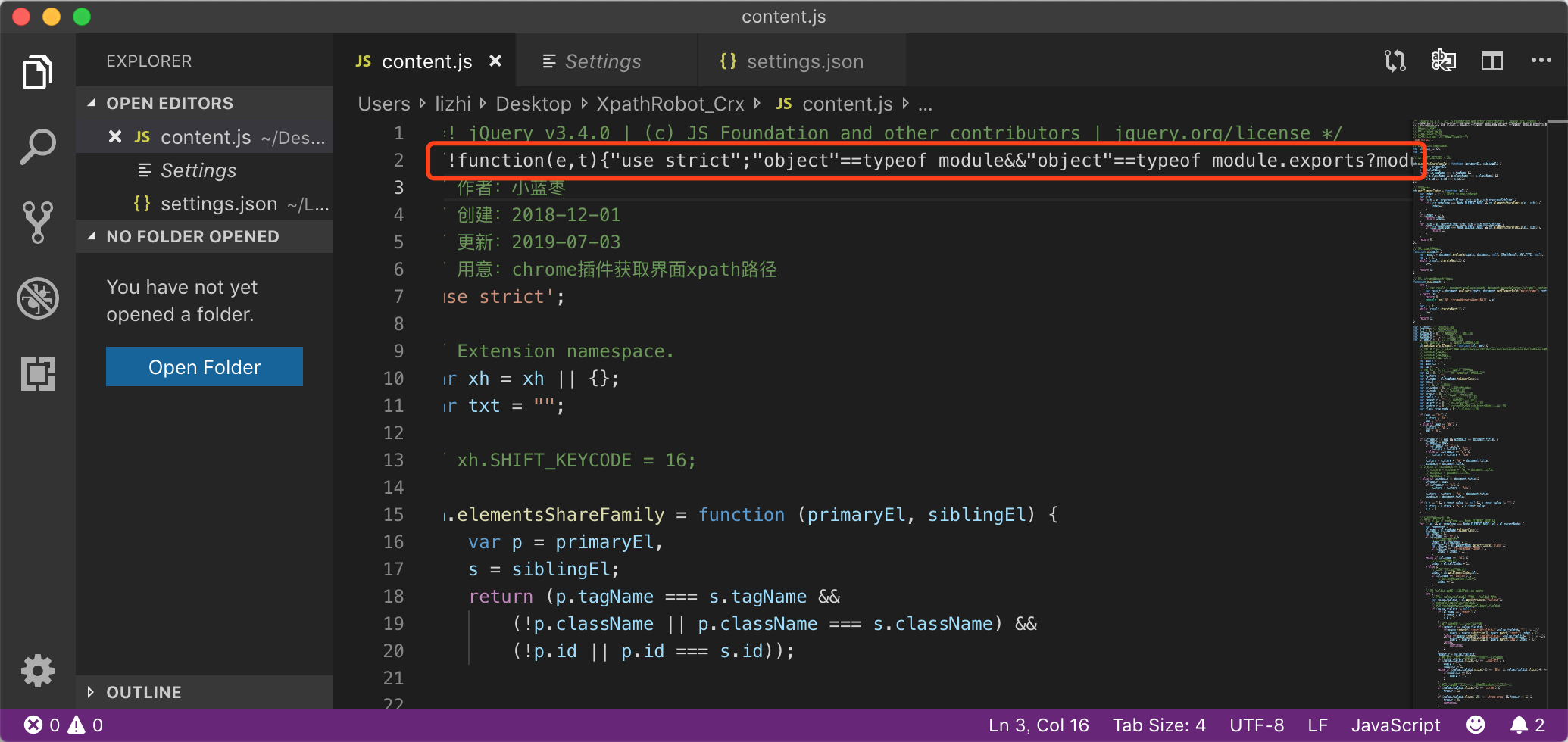Click Ln 3, Col 16 in status bar
Viewport: 1568px width, 742px height.
pos(1039,725)
